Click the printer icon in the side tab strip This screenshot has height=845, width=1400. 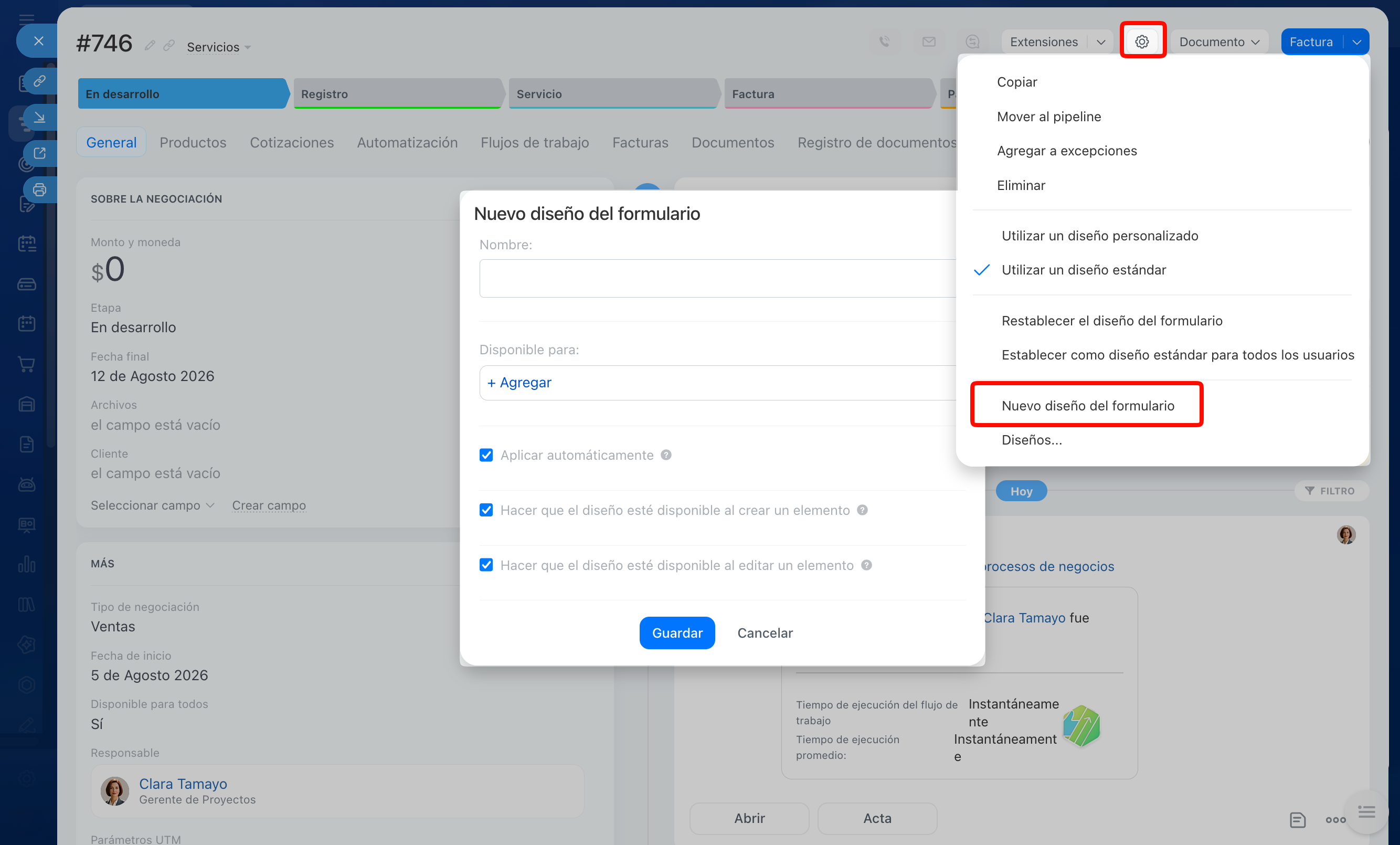point(39,190)
